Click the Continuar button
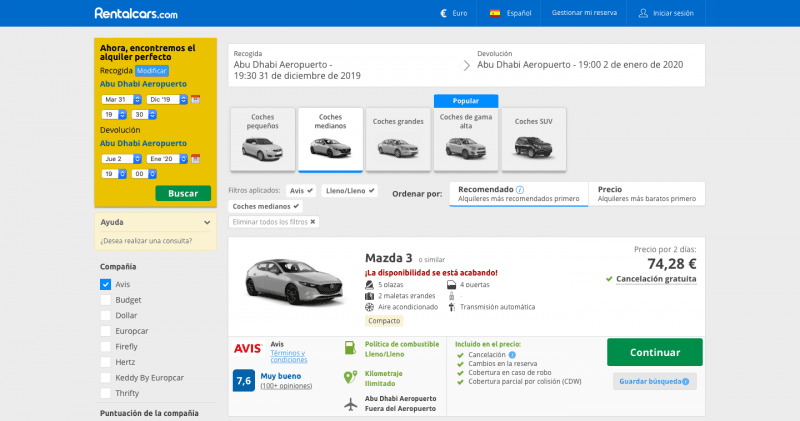Viewport: 800px width, 421px height. (655, 352)
